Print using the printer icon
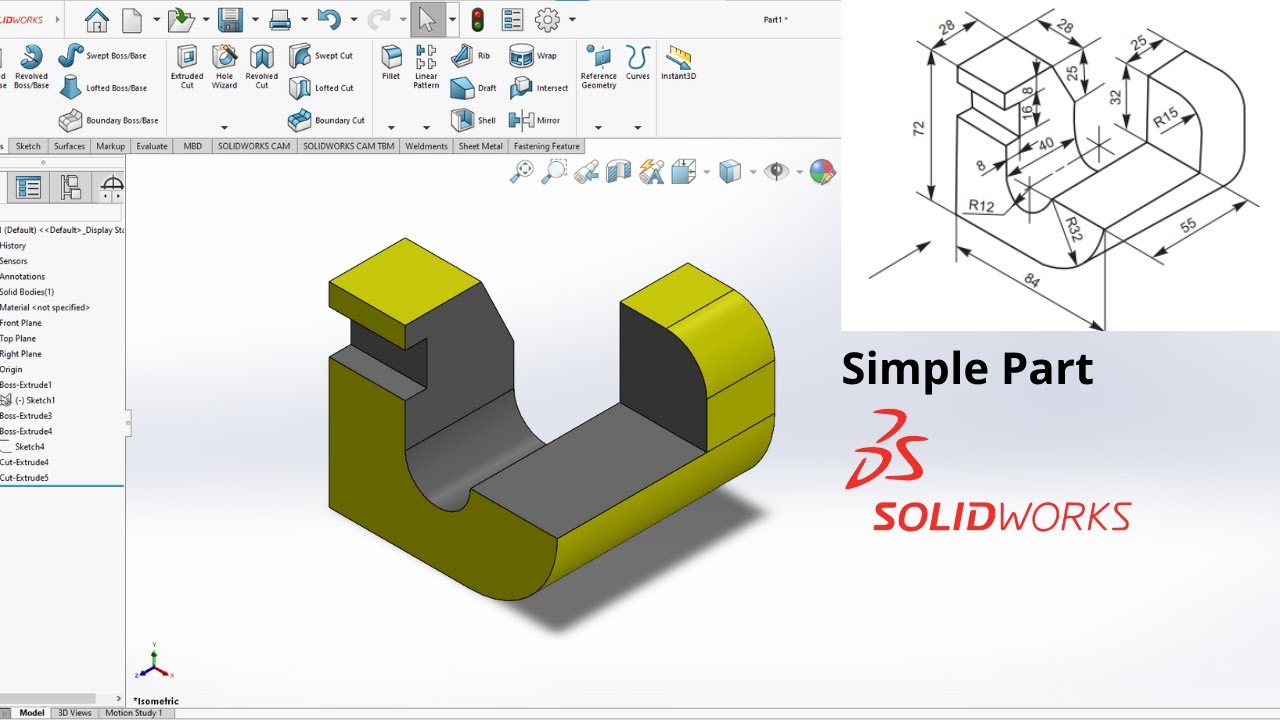Screen dimensions: 1280x720 (281, 19)
